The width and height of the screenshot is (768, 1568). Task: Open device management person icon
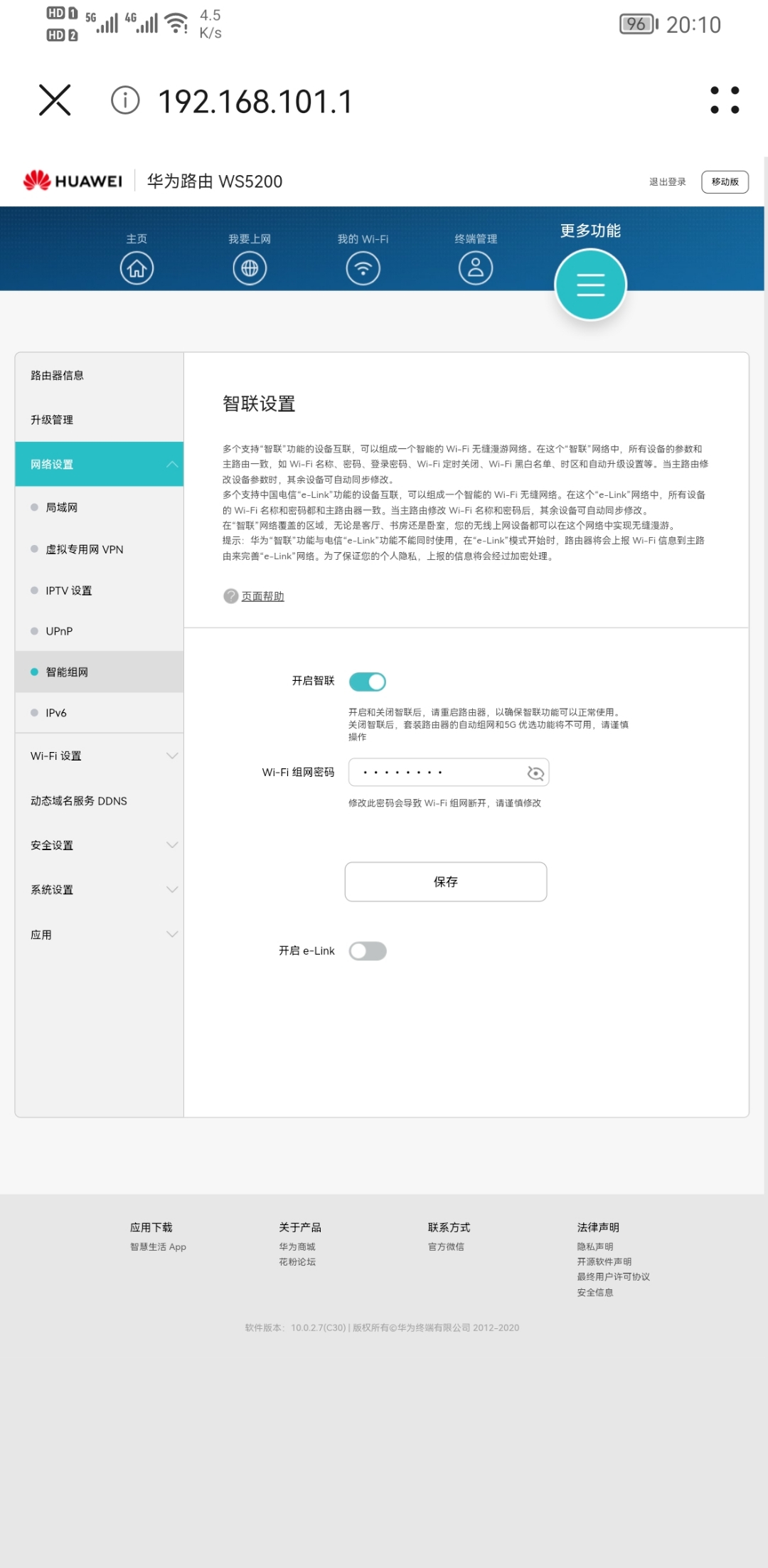(476, 268)
